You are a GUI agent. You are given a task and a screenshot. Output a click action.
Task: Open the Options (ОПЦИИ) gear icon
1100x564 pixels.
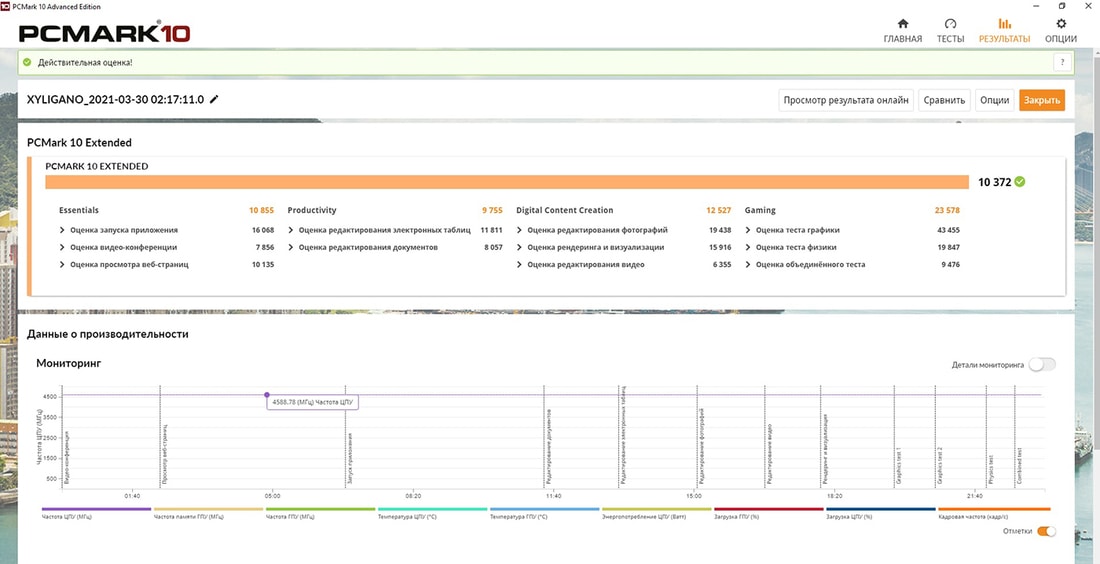tap(1061, 24)
